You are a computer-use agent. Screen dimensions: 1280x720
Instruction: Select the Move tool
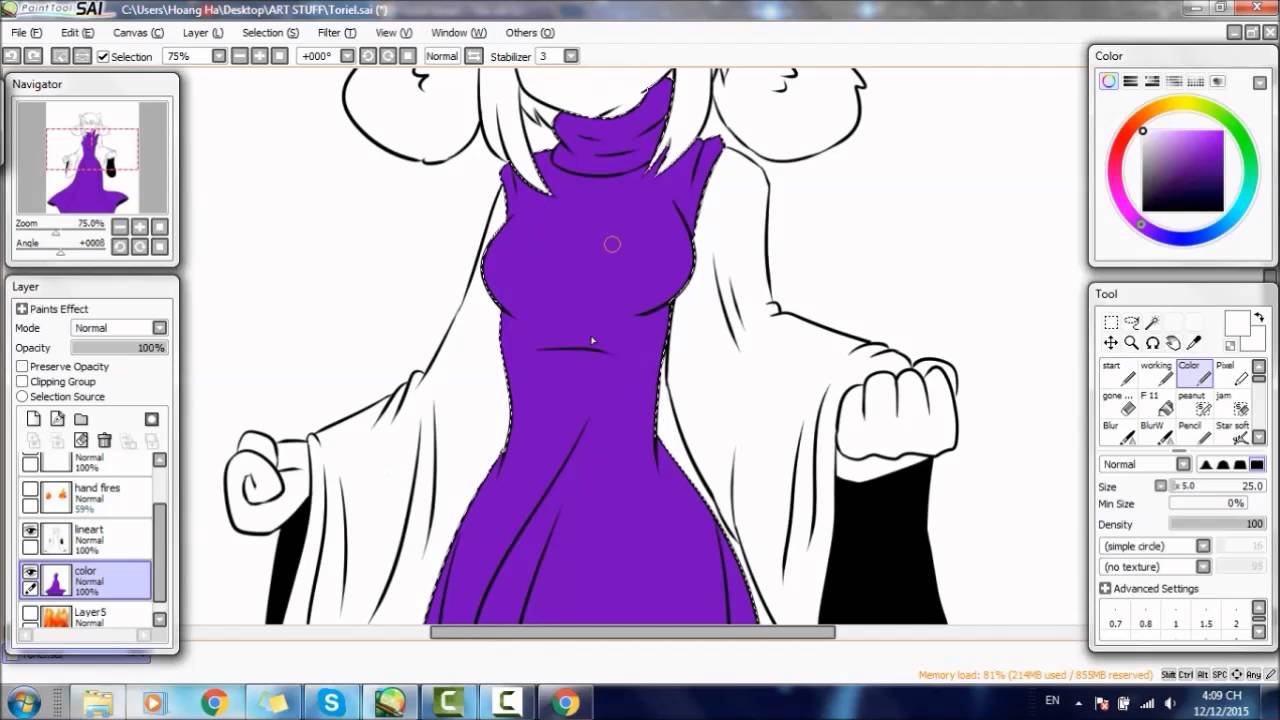tap(1111, 343)
